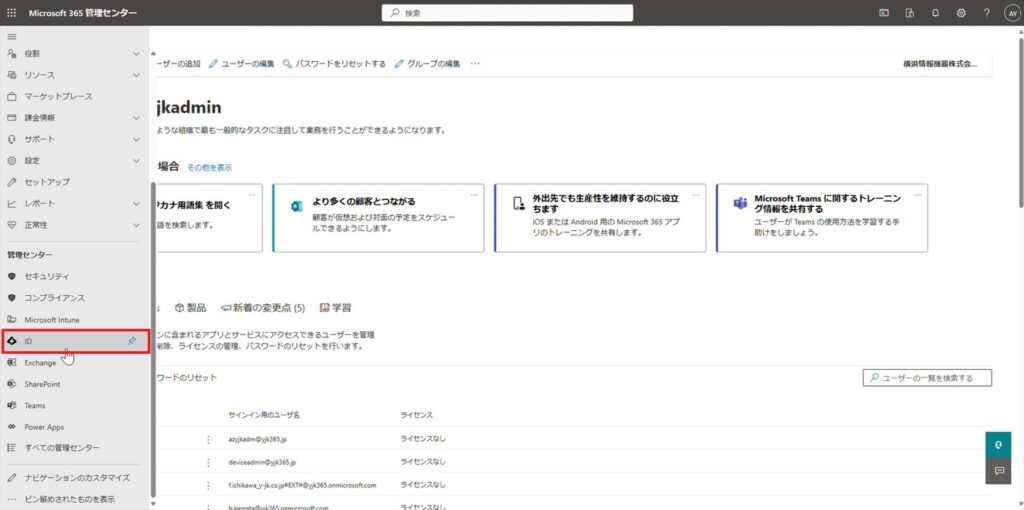Click the setup wrench icon

coord(11,182)
